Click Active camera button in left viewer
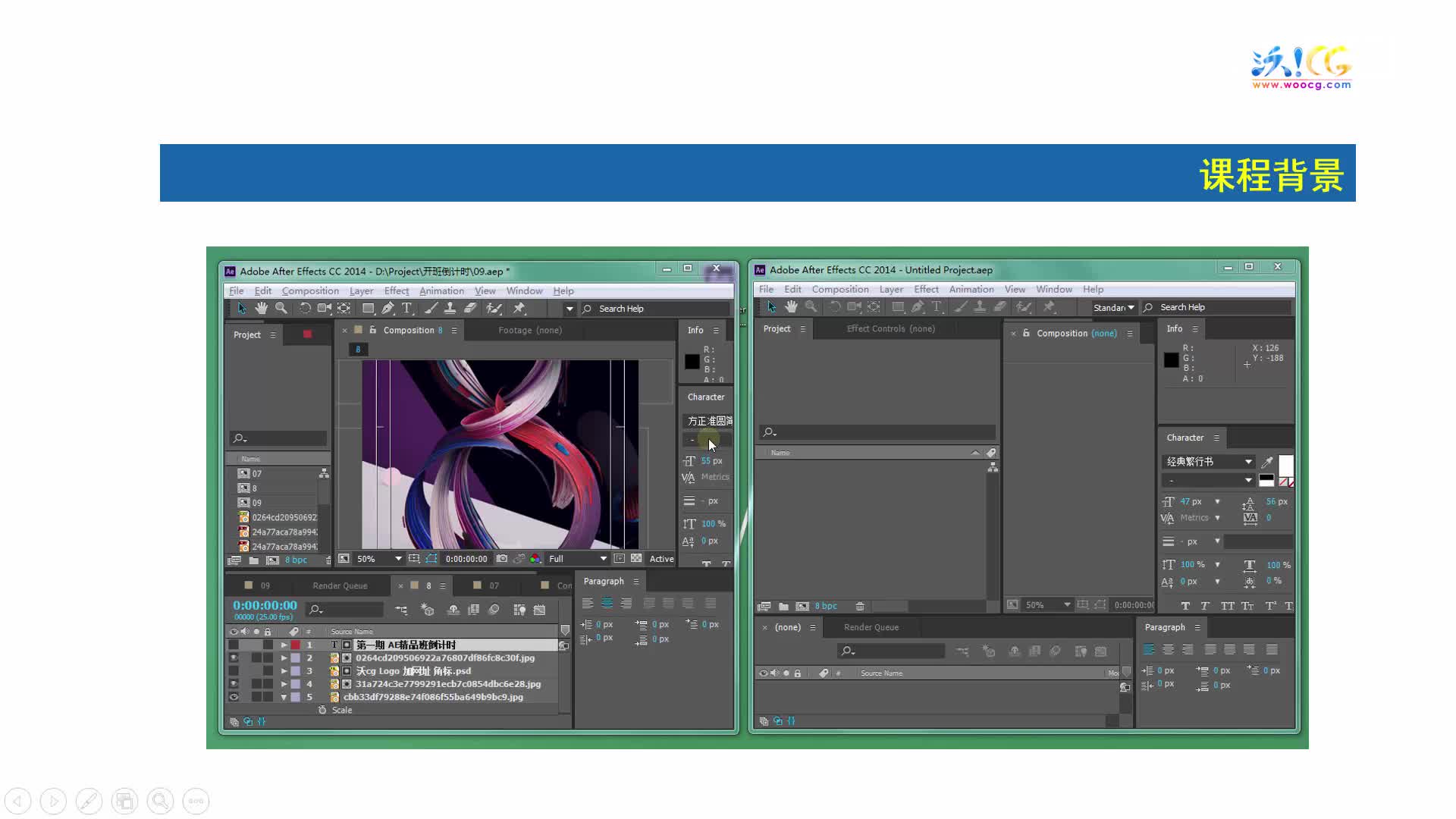The image size is (1456, 819). click(661, 558)
